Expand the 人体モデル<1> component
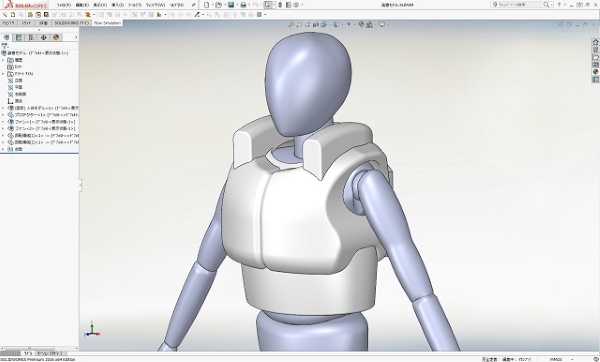 coord(3,108)
